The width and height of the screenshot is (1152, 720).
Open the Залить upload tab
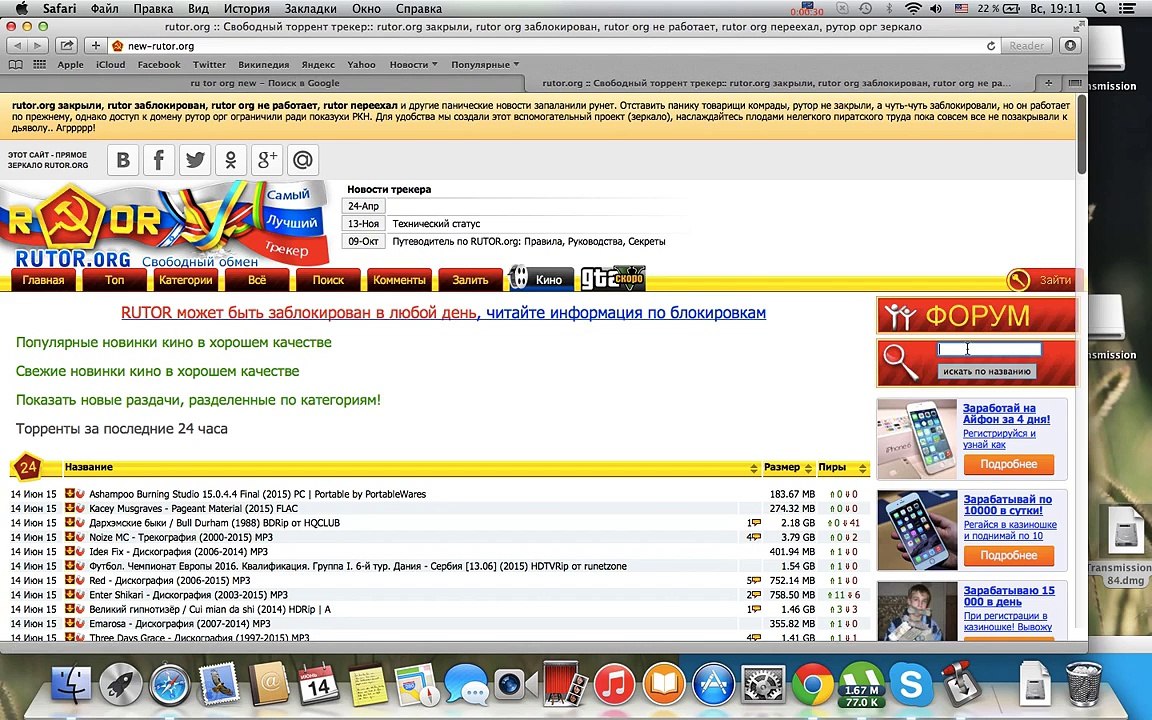click(x=470, y=280)
